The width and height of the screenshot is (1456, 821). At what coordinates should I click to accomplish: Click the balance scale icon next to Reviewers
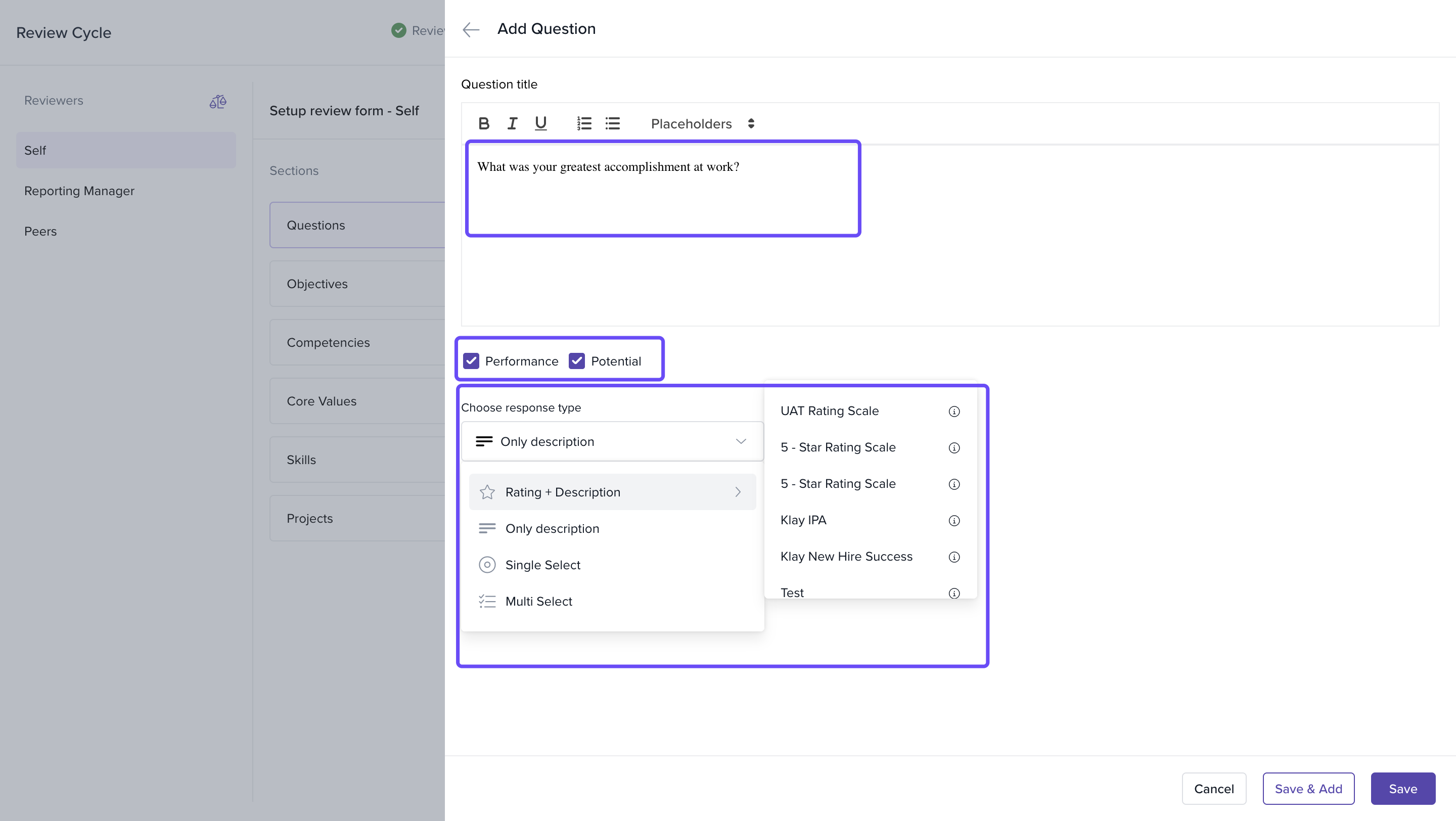217,102
